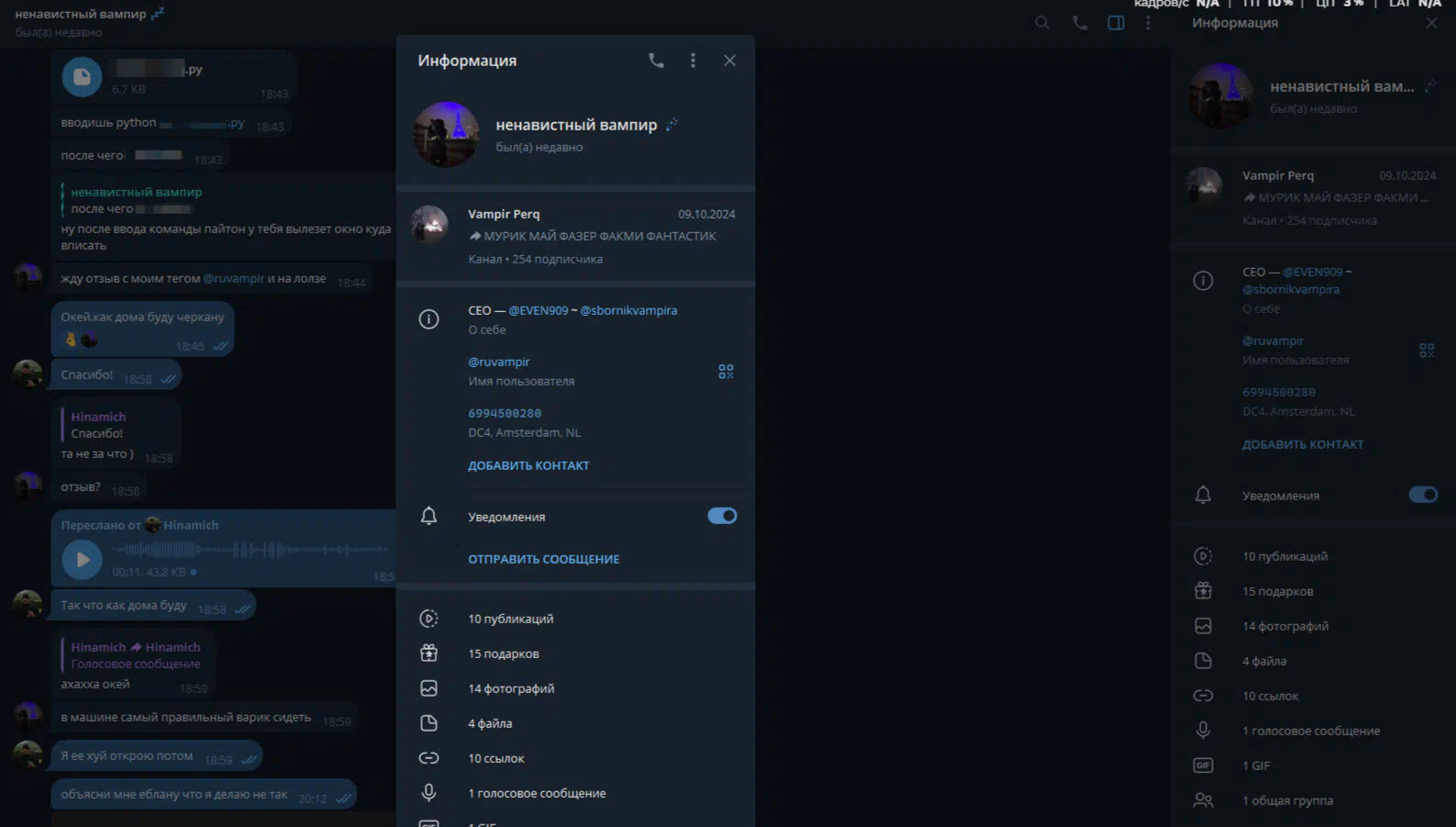Click the QR code icon in the right sidebar
The height and width of the screenshot is (827, 1456).
pos(1427,351)
